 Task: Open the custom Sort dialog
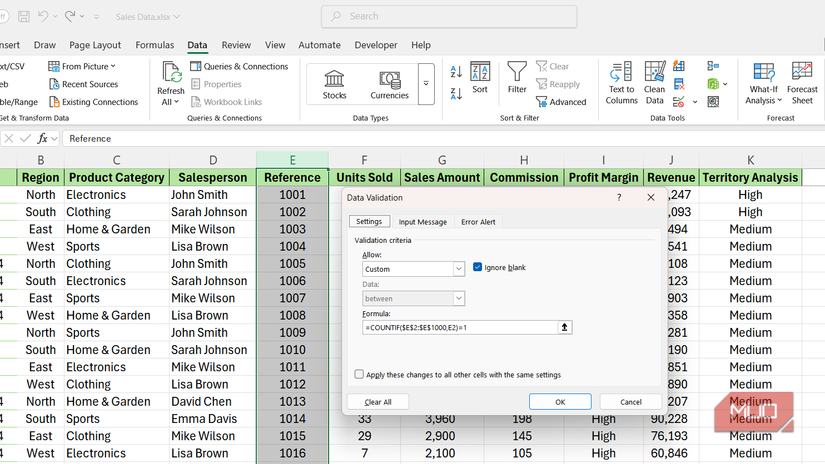pyautogui.click(x=480, y=77)
